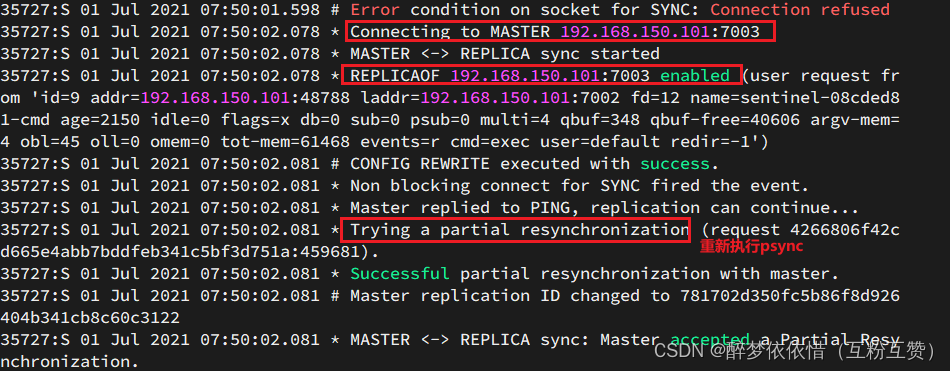Image resolution: width=950 pixels, height=371 pixels.
Task: Click the 'Trying a partial resynchronization' box
Action: [x=516, y=229]
